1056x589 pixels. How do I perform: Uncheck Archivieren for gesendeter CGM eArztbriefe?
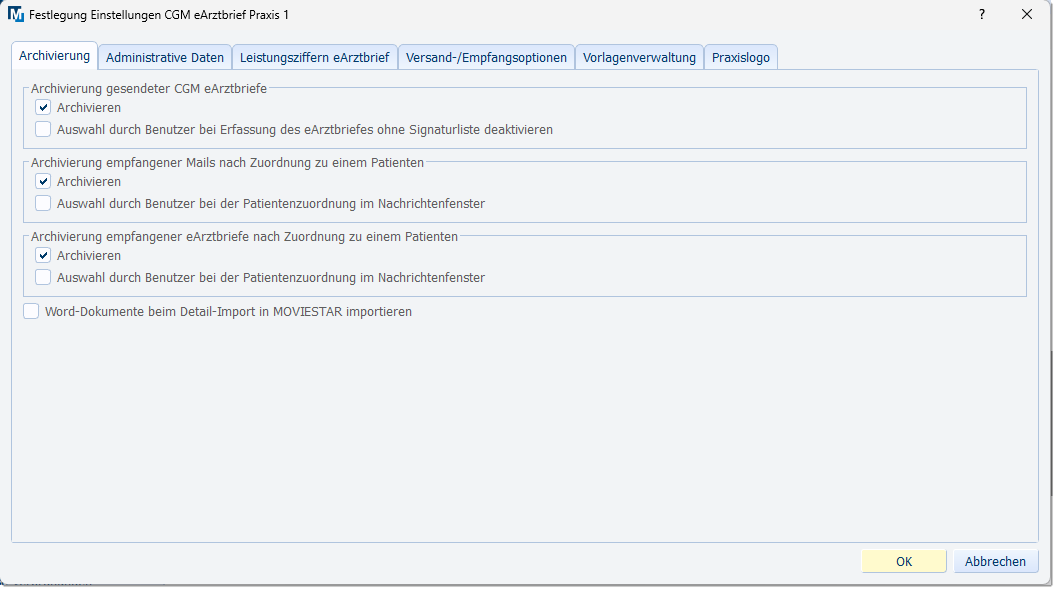point(43,108)
